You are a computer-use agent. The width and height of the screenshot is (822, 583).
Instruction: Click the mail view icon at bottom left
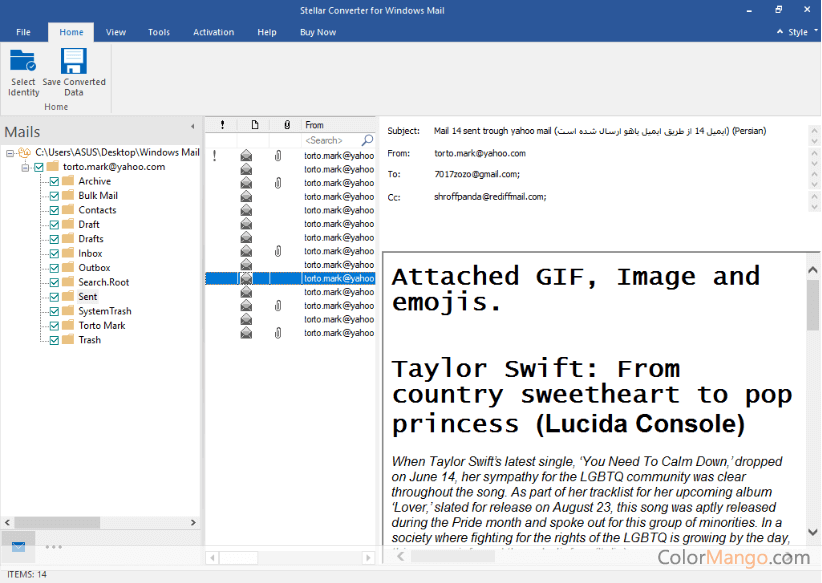click(x=17, y=546)
